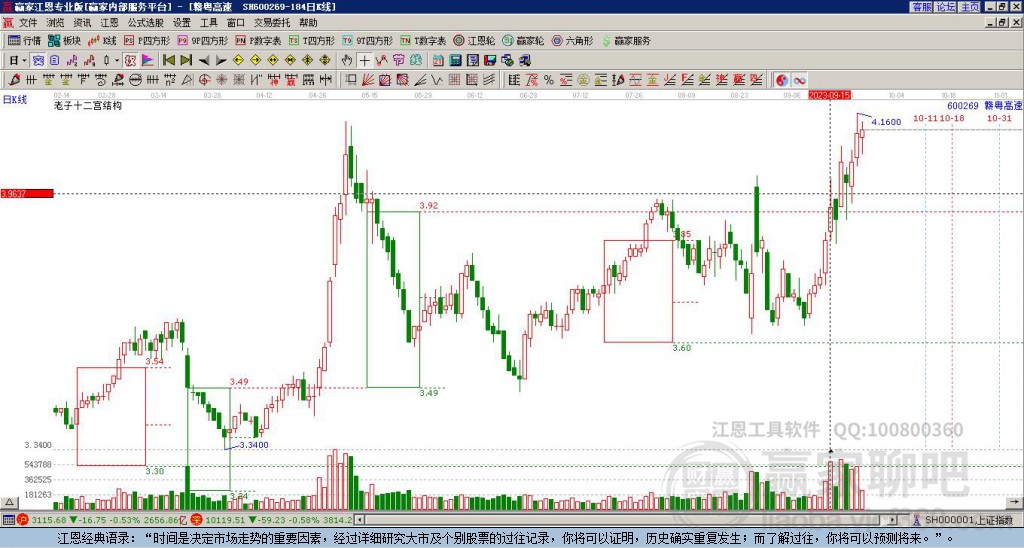
Task: Click the K线 toolbar button
Action: click(x=102, y=40)
